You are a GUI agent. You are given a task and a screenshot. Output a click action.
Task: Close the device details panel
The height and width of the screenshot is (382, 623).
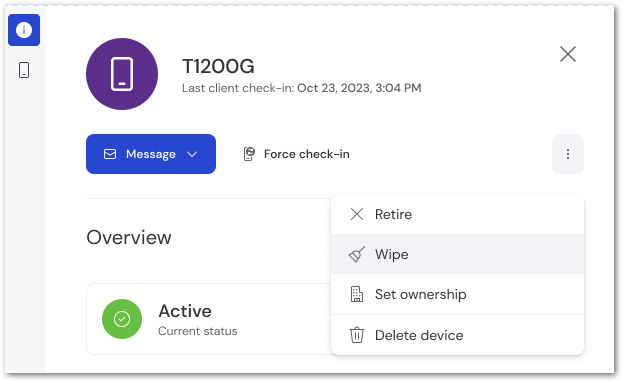[568, 54]
